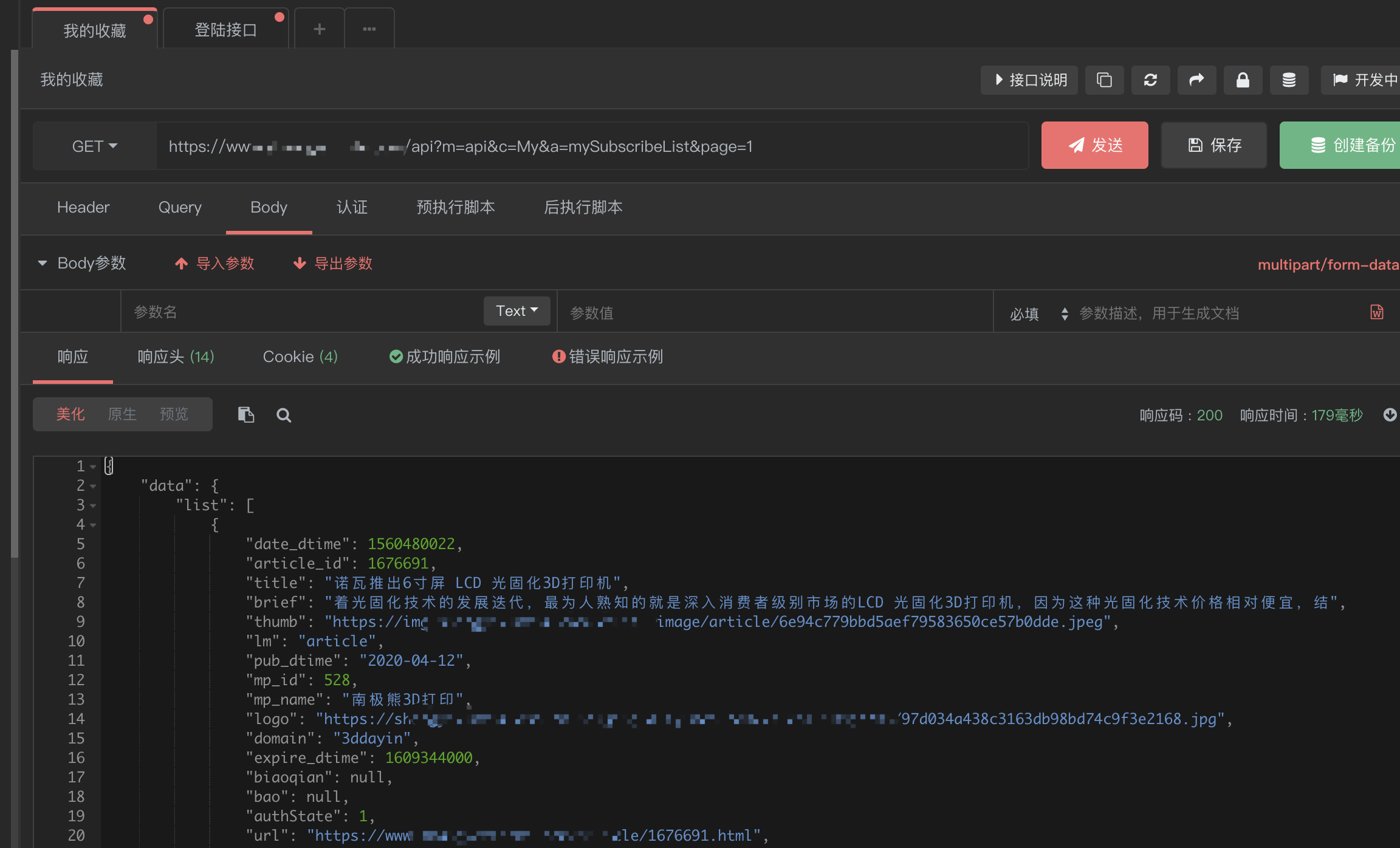
Task: Click the 发送 send button
Action: (x=1094, y=145)
